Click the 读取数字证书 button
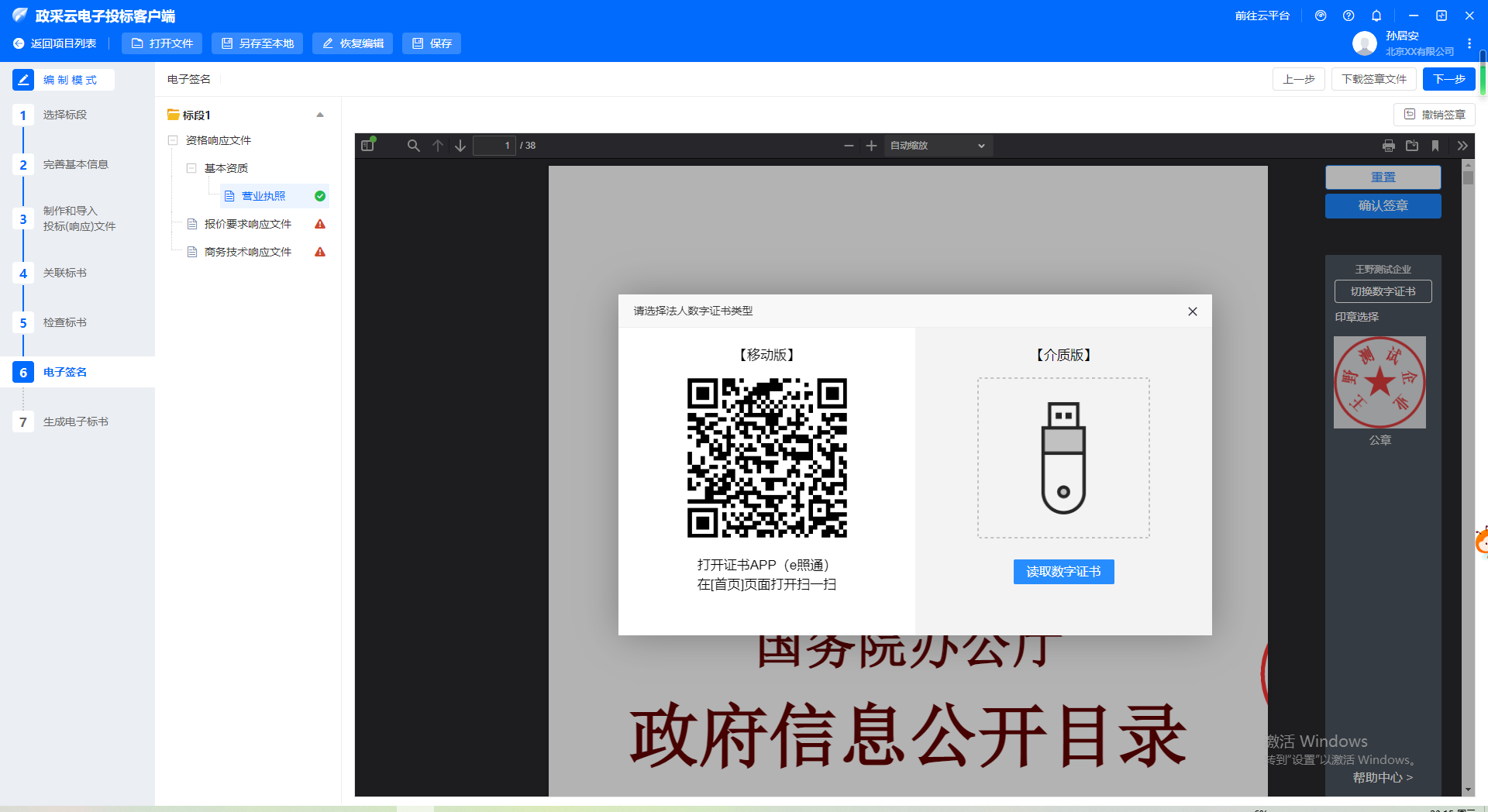The width and height of the screenshot is (1488, 812). (x=1063, y=572)
